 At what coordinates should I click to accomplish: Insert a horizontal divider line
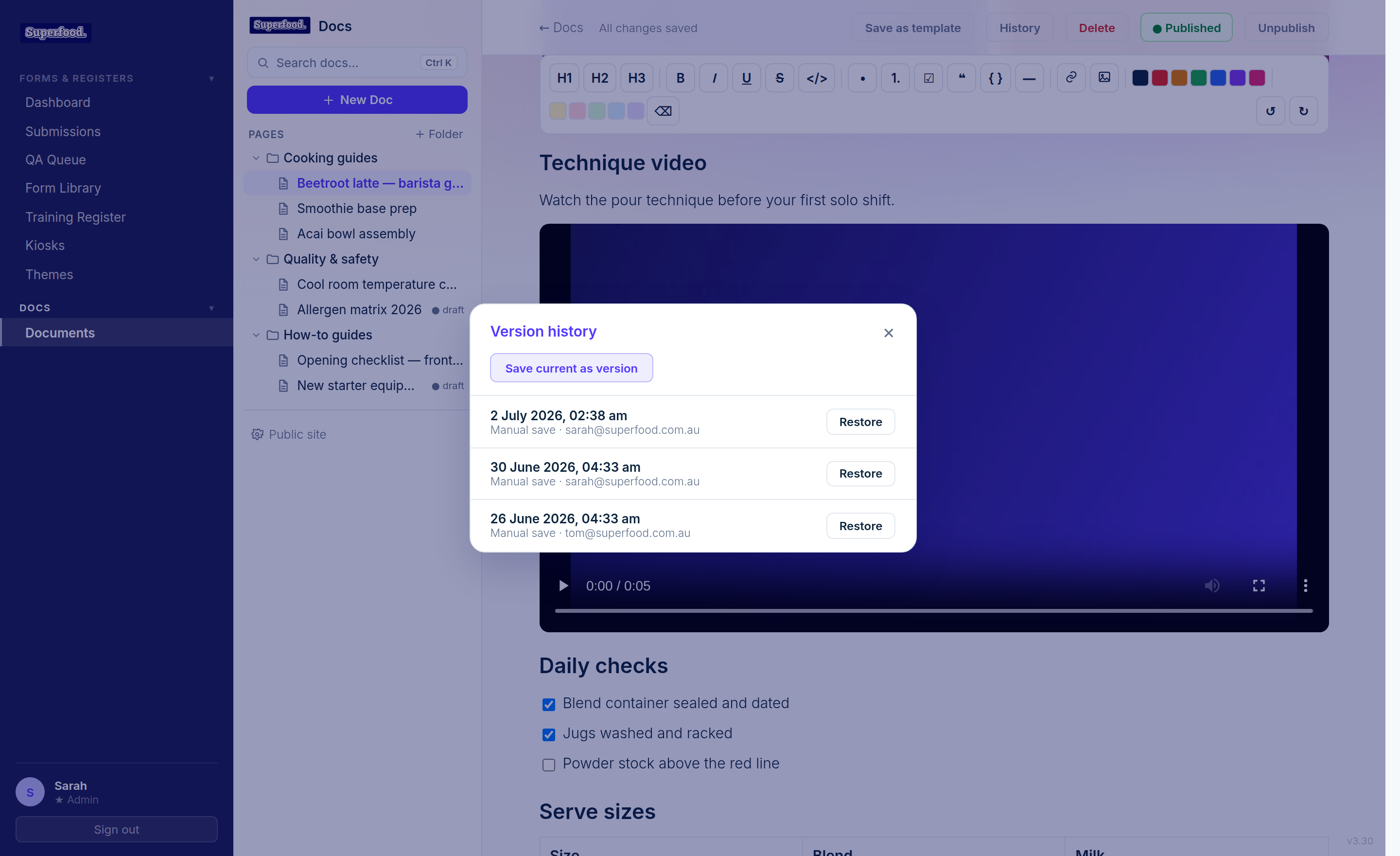click(1029, 78)
